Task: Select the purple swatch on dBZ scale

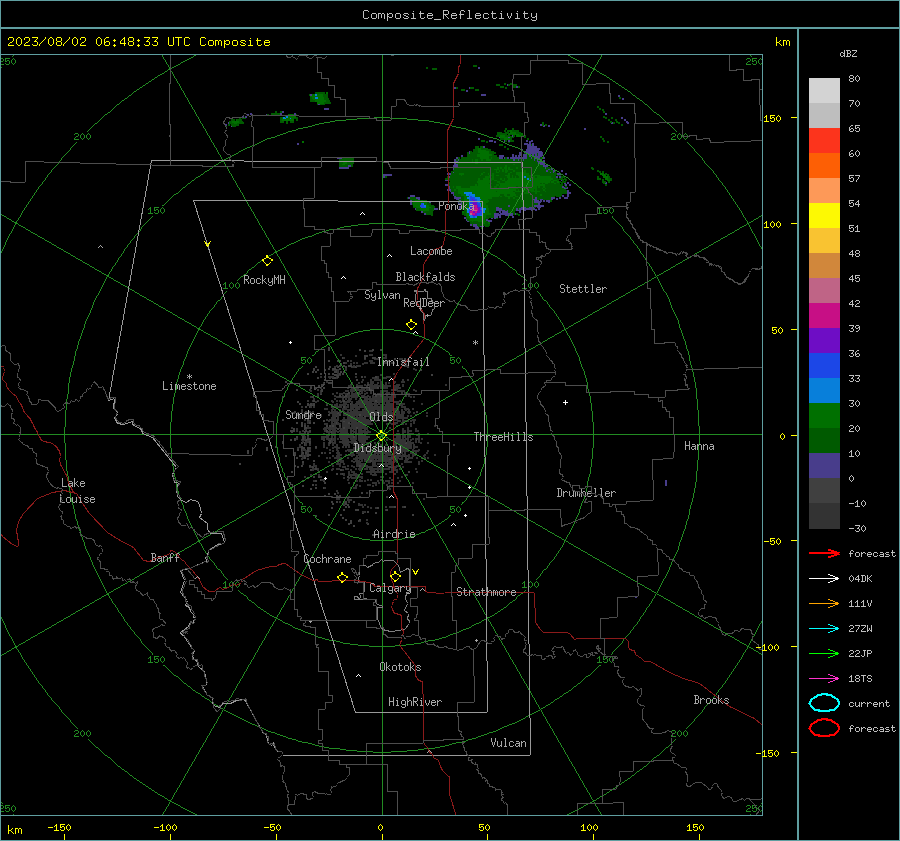Action: coord(824,340)
